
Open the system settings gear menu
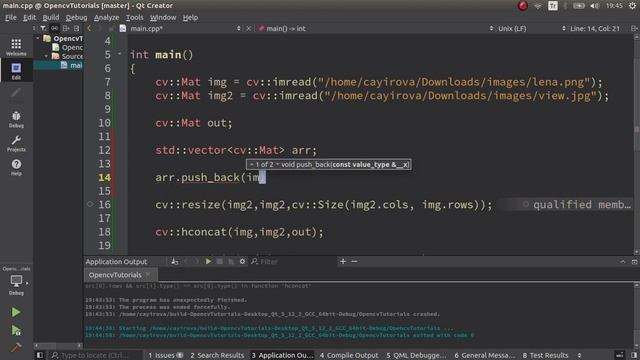coord(632,6)
